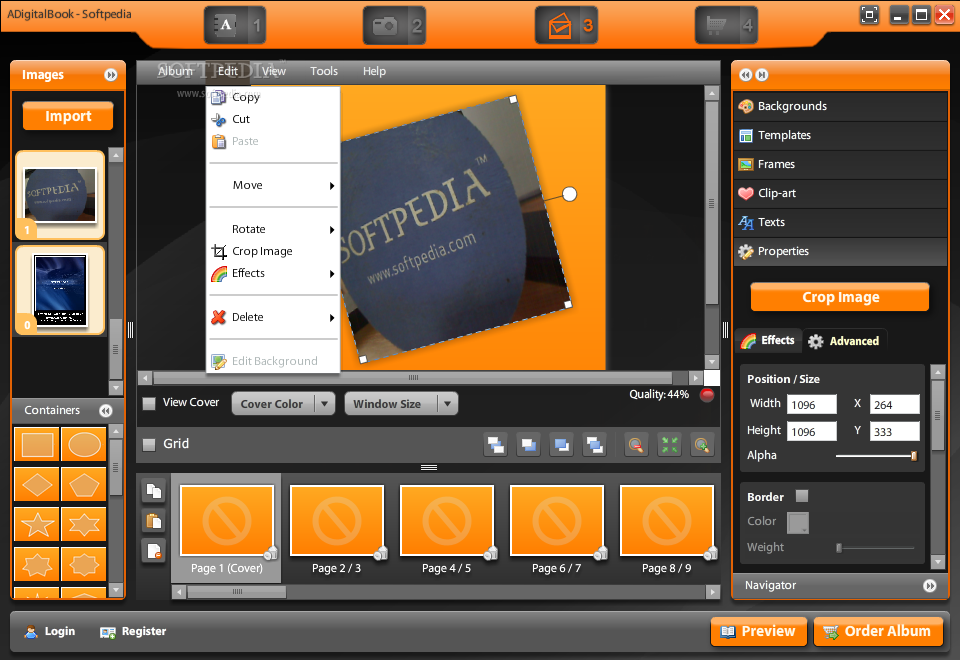Open the Tools menu

324,71
